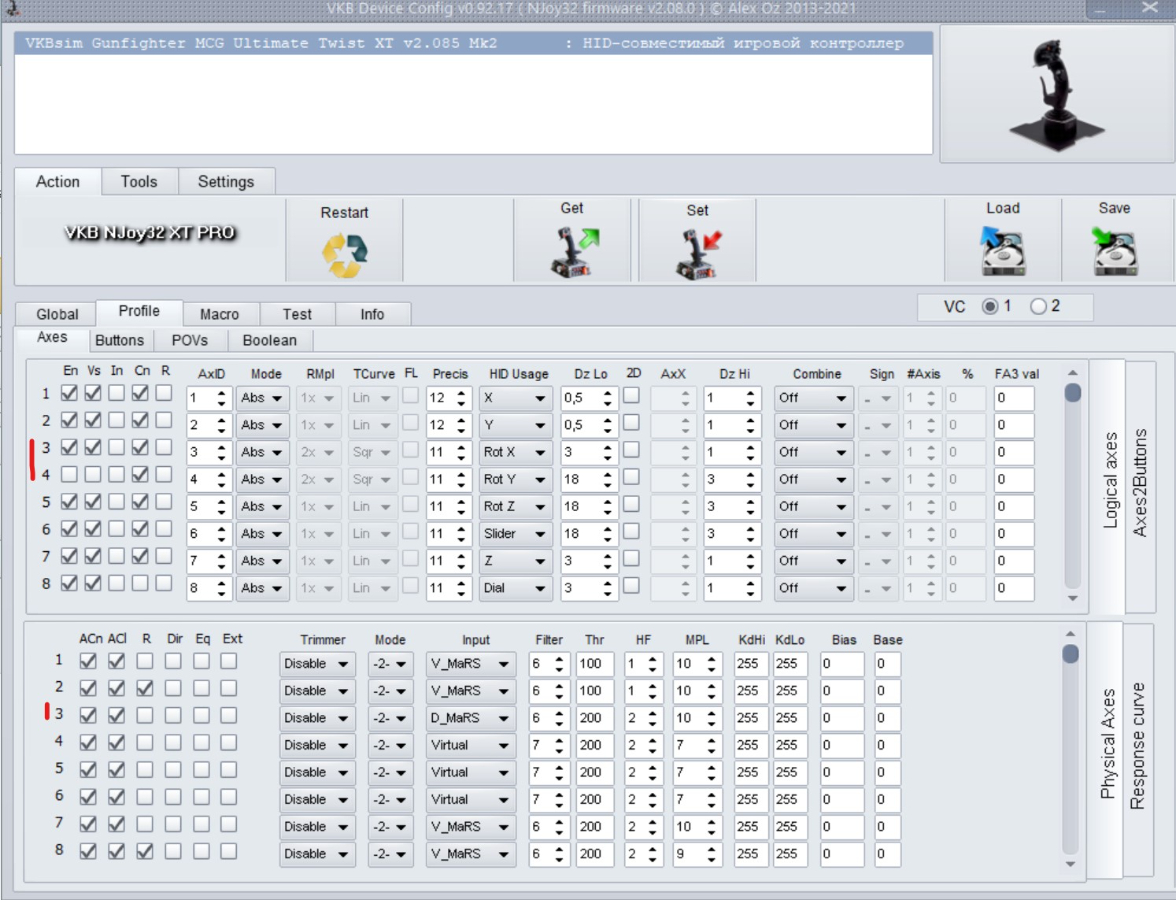
Task: Click Dz Lo stepper for logical axis 4
Action: click(608, 479)
